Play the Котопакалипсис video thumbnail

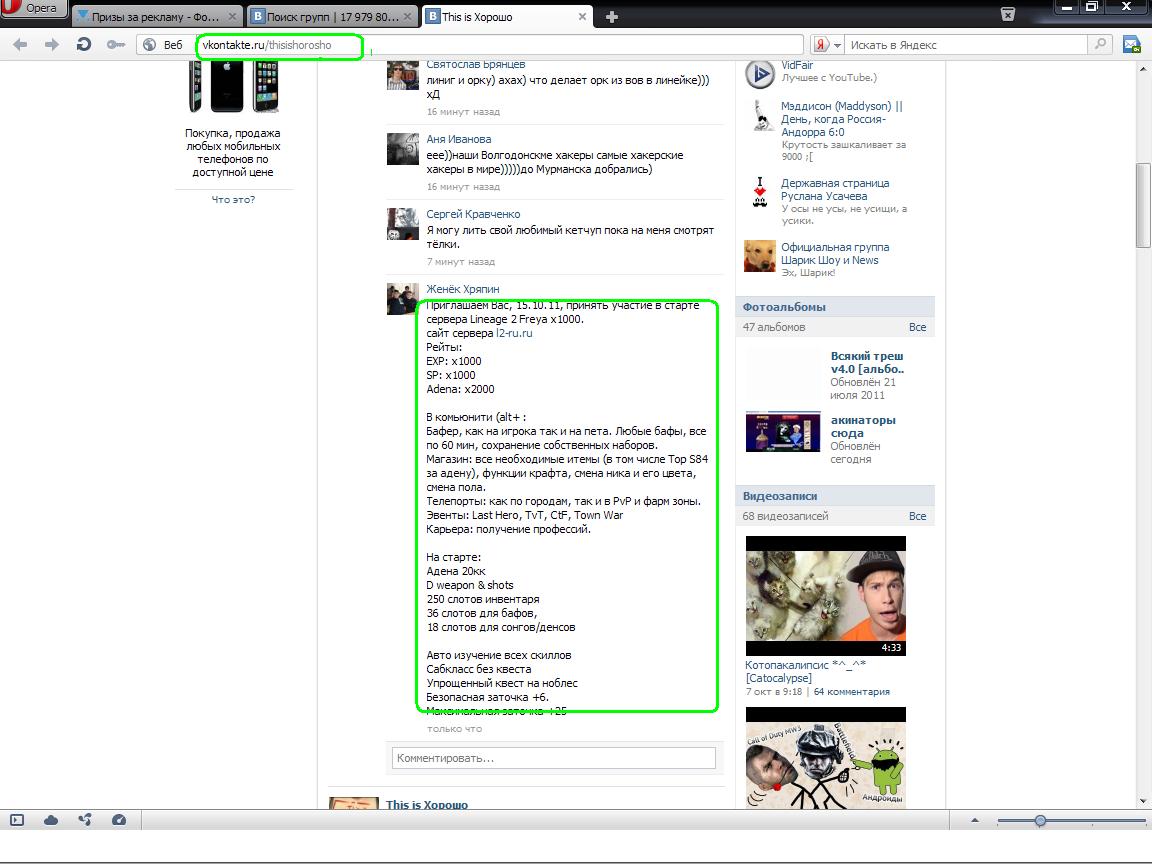tap(826, 596)
